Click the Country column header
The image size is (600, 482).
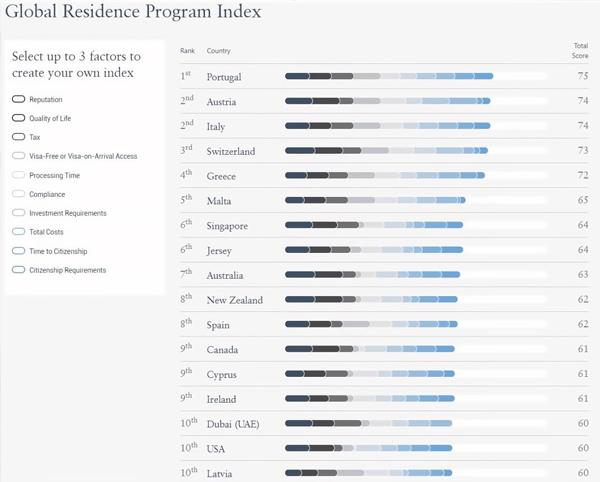point(217,50)
